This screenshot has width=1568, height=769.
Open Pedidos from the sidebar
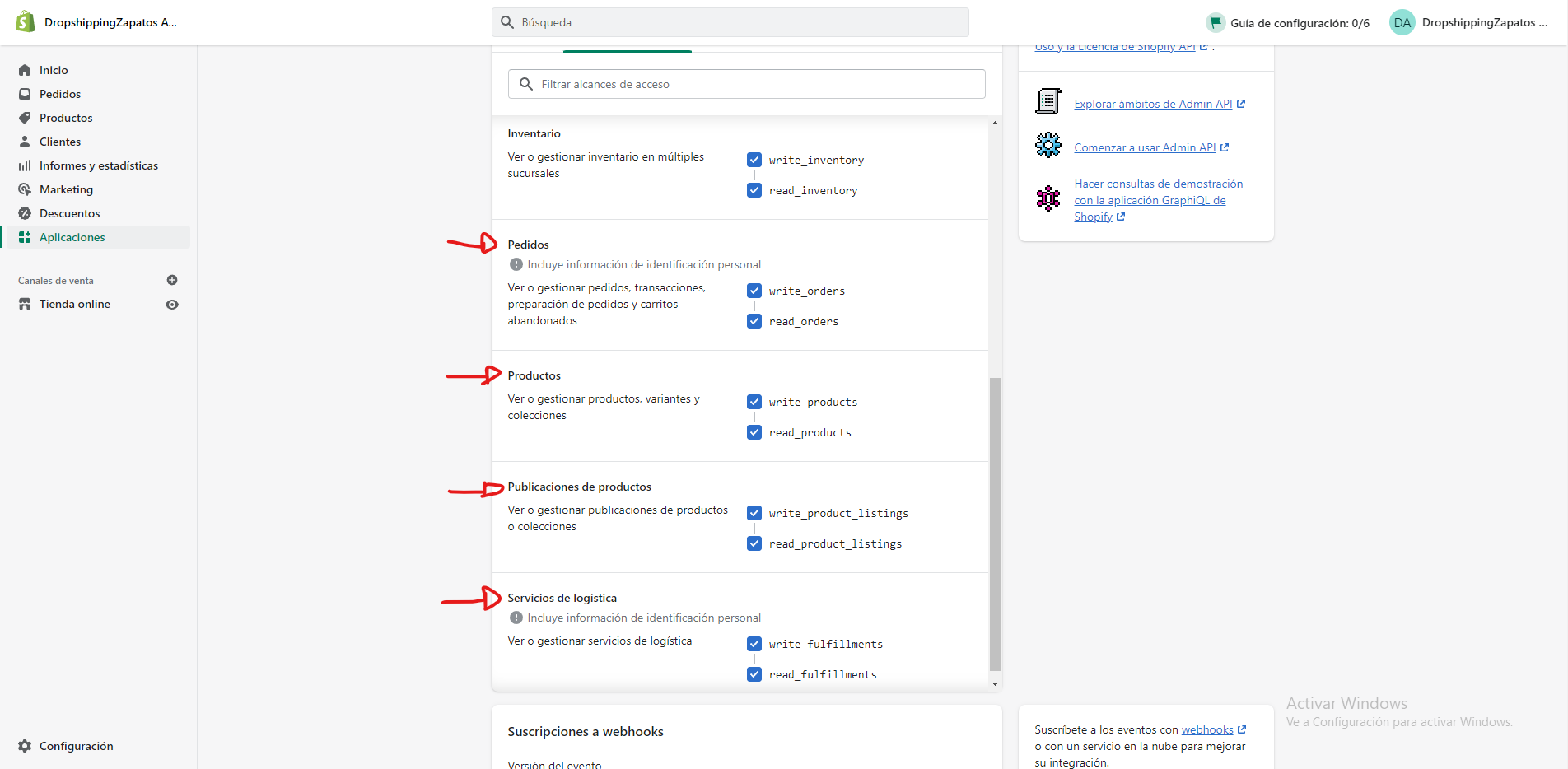(58, 93)
